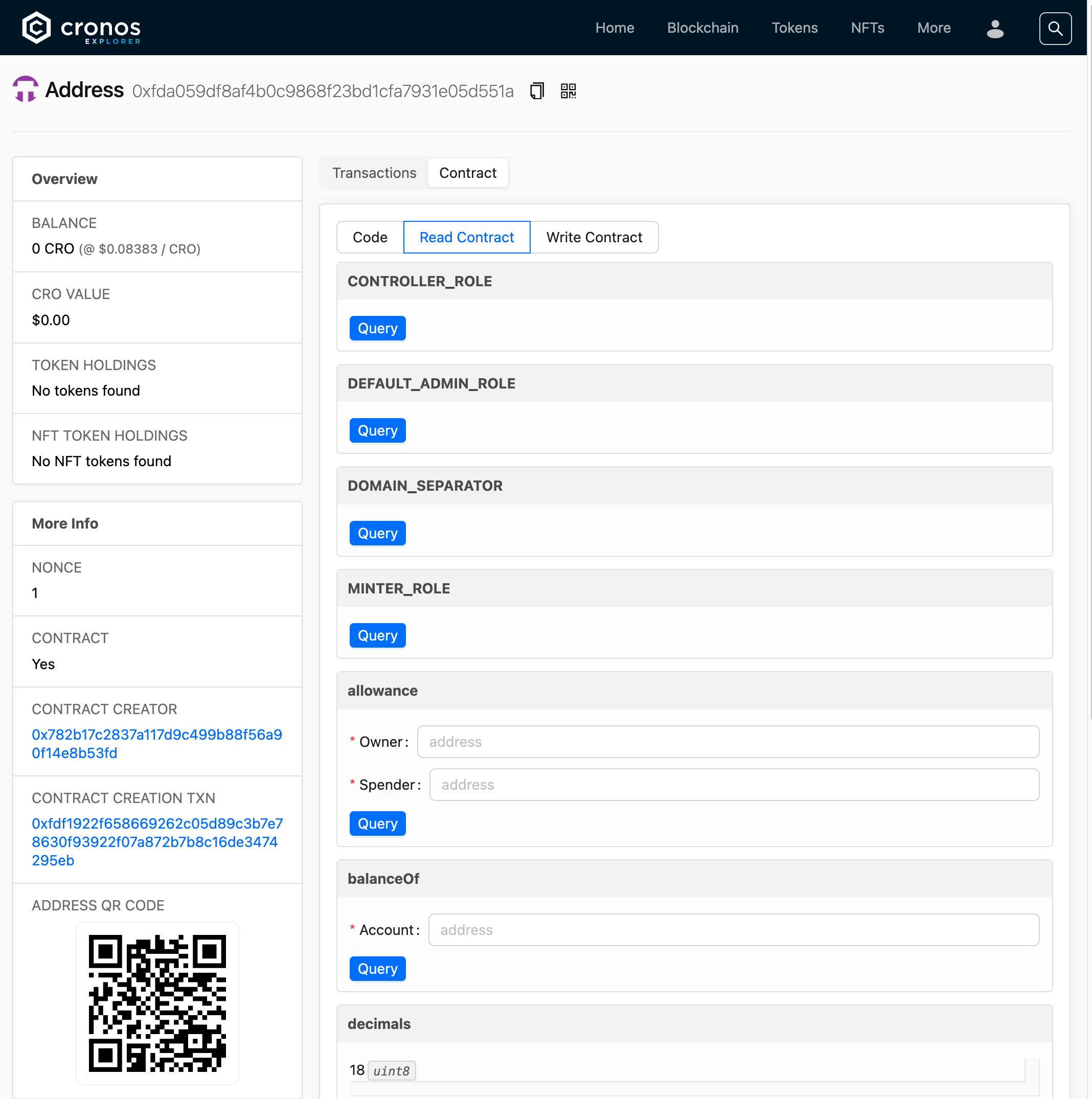Screen dimensions: 1092x1099
Task: Open the Code tab
Action: tap(370, 237)
